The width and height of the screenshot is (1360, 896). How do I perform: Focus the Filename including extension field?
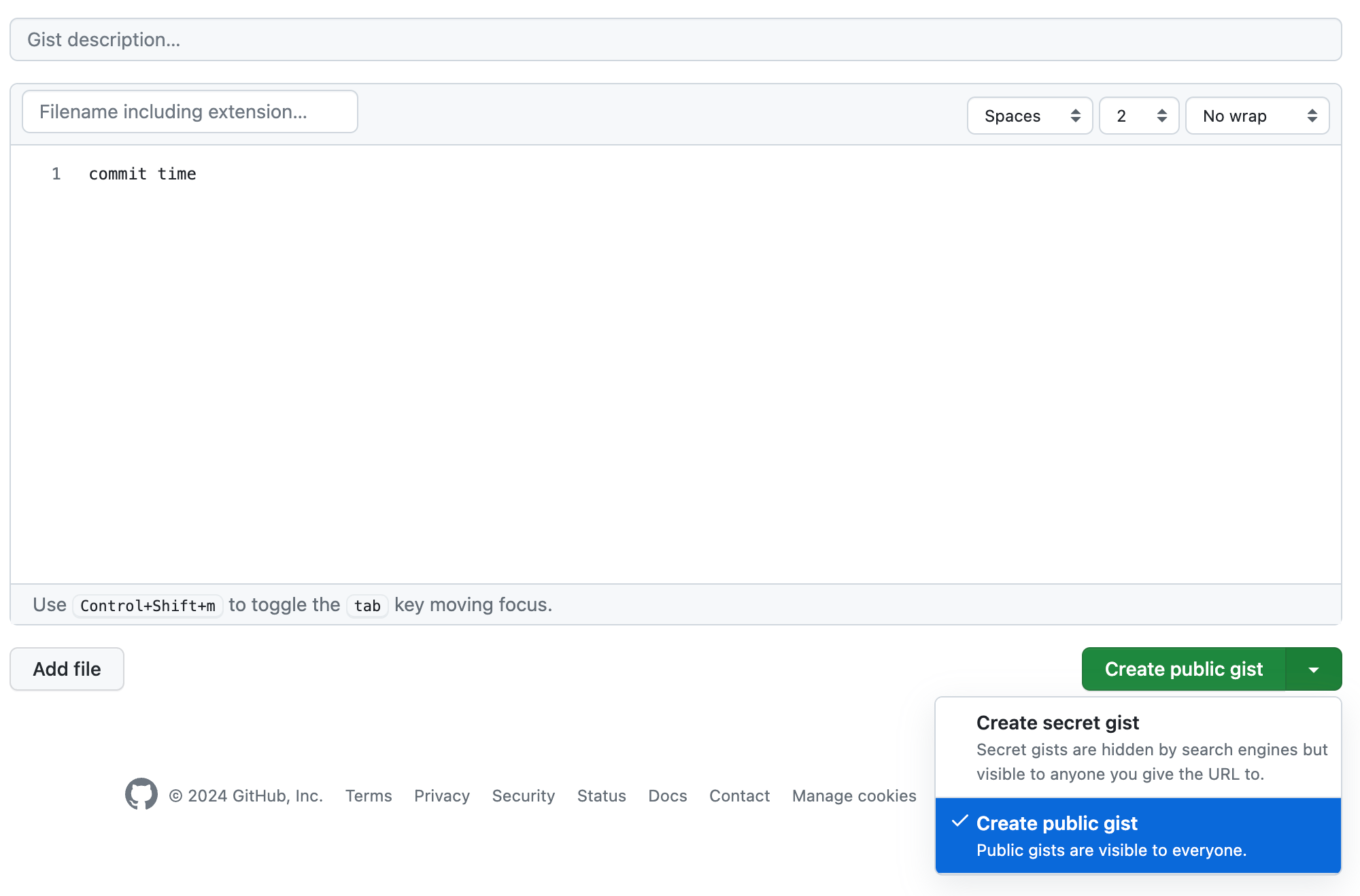tap(190, 111)
